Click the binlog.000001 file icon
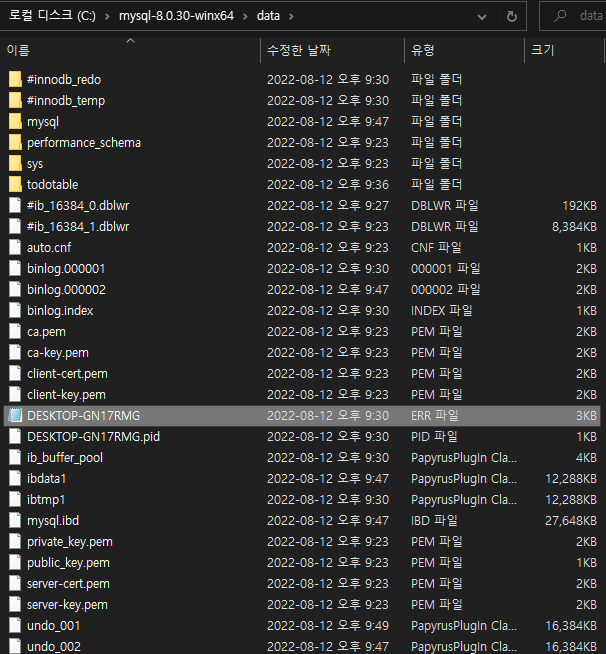Screen dimensions: 606x654 15,268
